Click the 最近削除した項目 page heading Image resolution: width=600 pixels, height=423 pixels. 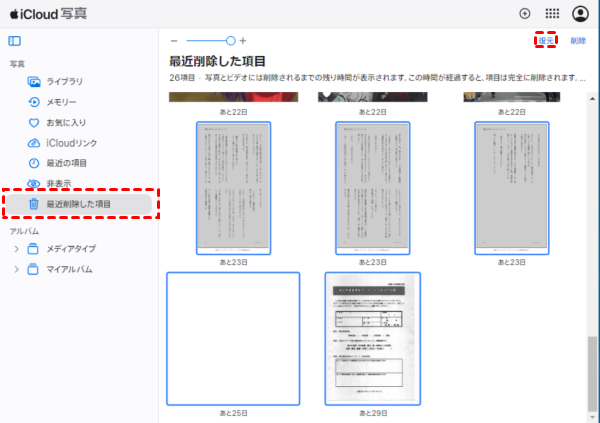point(217,61)
